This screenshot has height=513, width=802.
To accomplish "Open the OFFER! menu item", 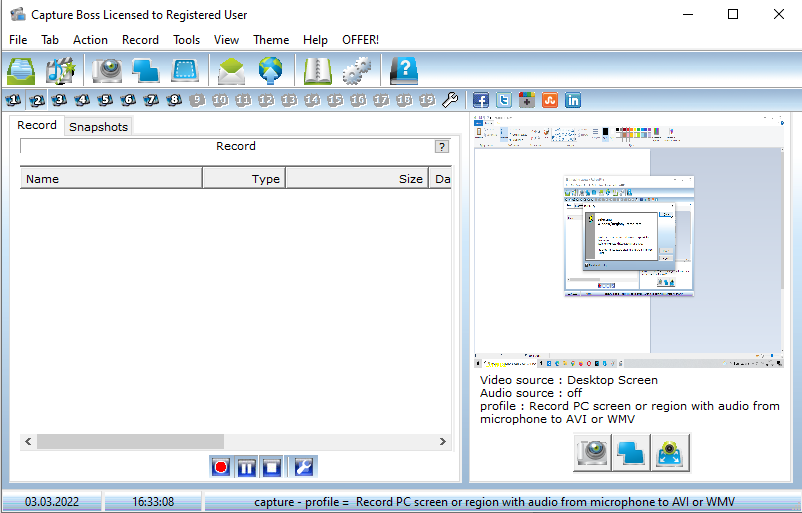I will [360, 40].
